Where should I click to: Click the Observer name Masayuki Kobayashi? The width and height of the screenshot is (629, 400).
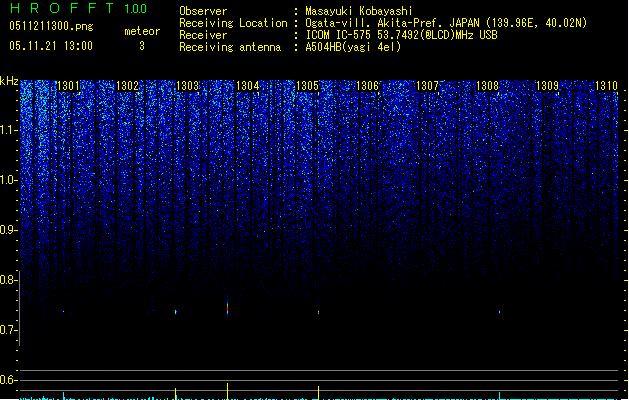point(359,11)
